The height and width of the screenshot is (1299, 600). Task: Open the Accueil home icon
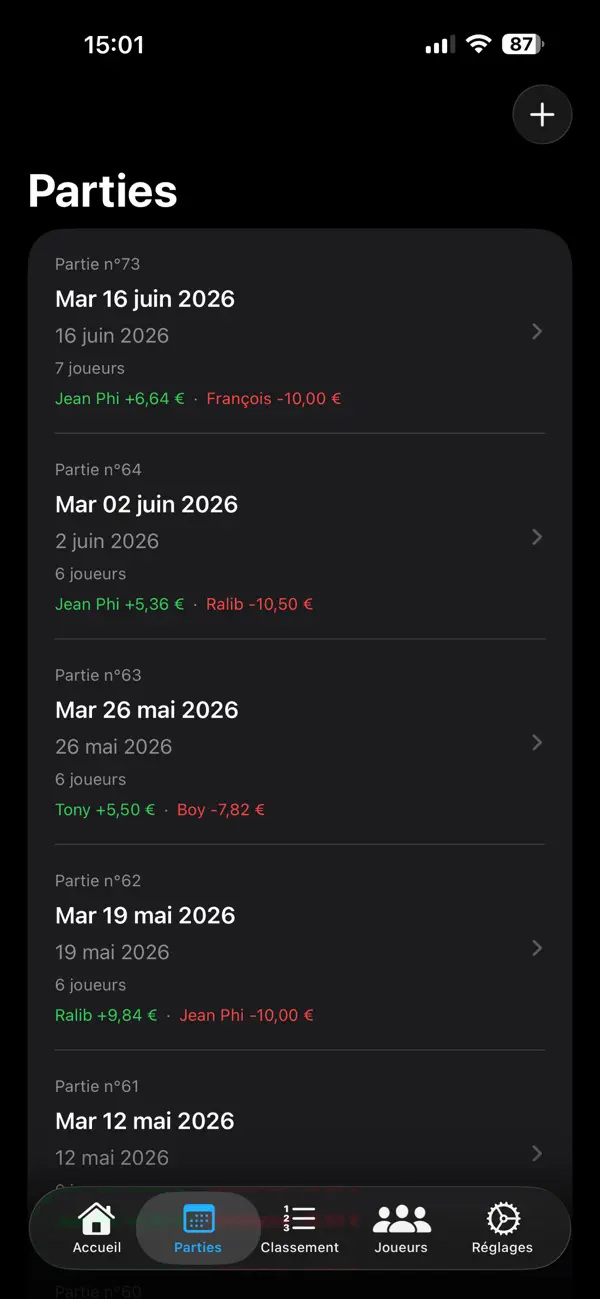pyautogui.click(x=96, y=1218)
